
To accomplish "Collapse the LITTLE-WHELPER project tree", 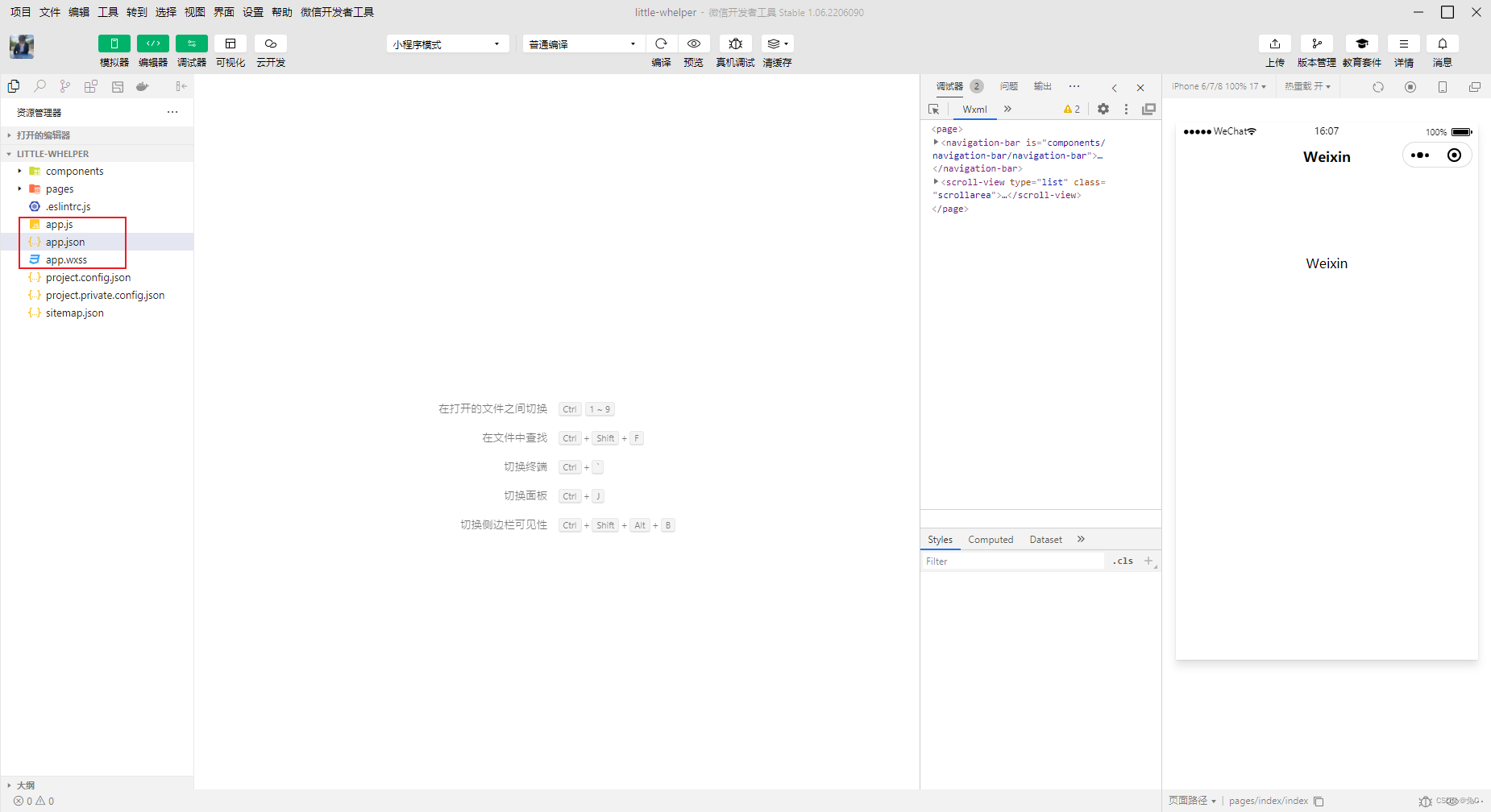I will 97,153.
